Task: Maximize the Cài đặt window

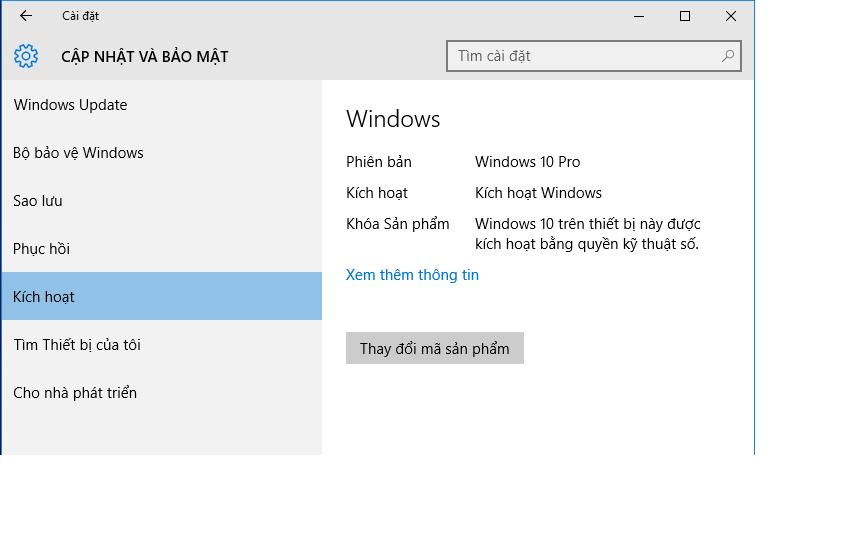Action: pos(685,16)
